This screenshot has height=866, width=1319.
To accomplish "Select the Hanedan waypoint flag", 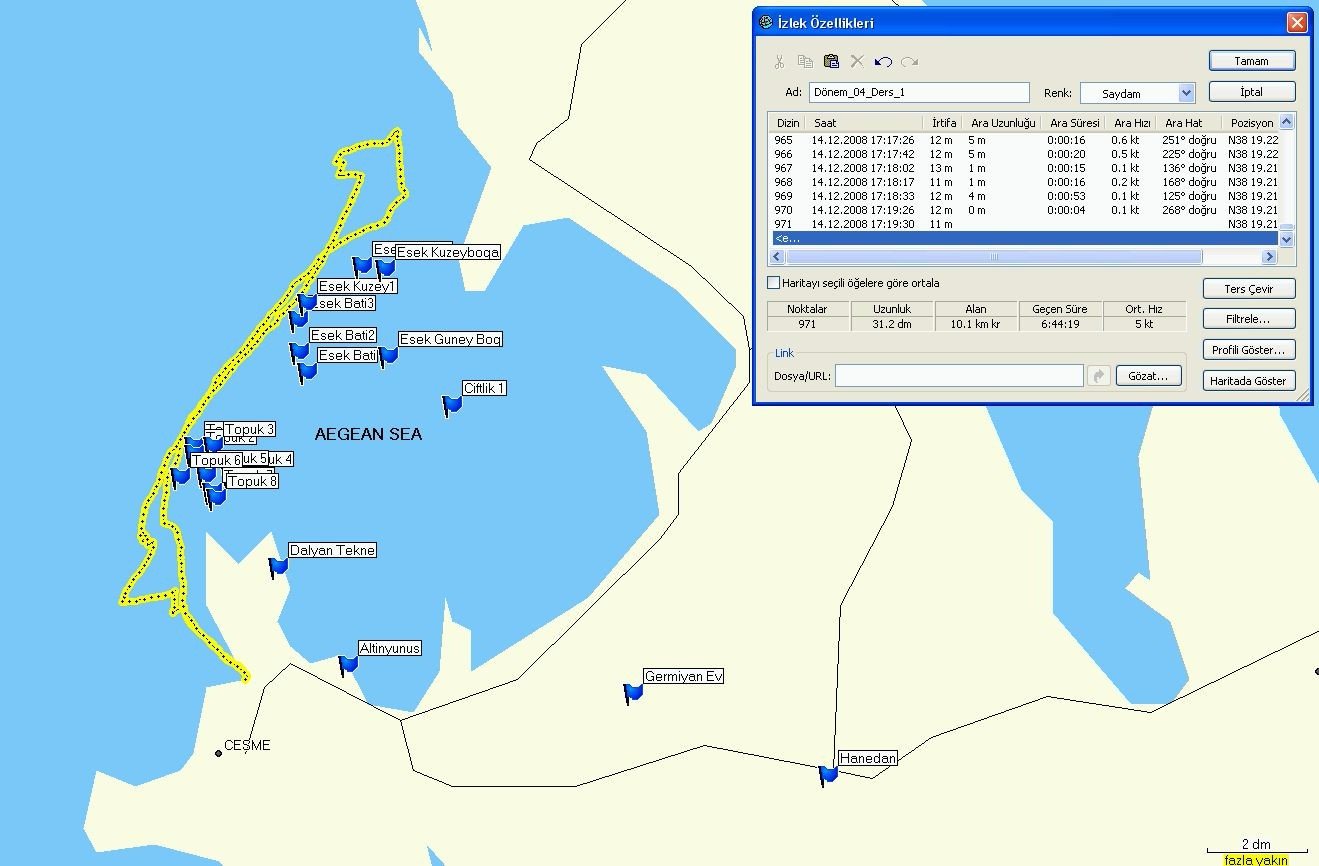I will pyautogui.click(x=827, y=774).
